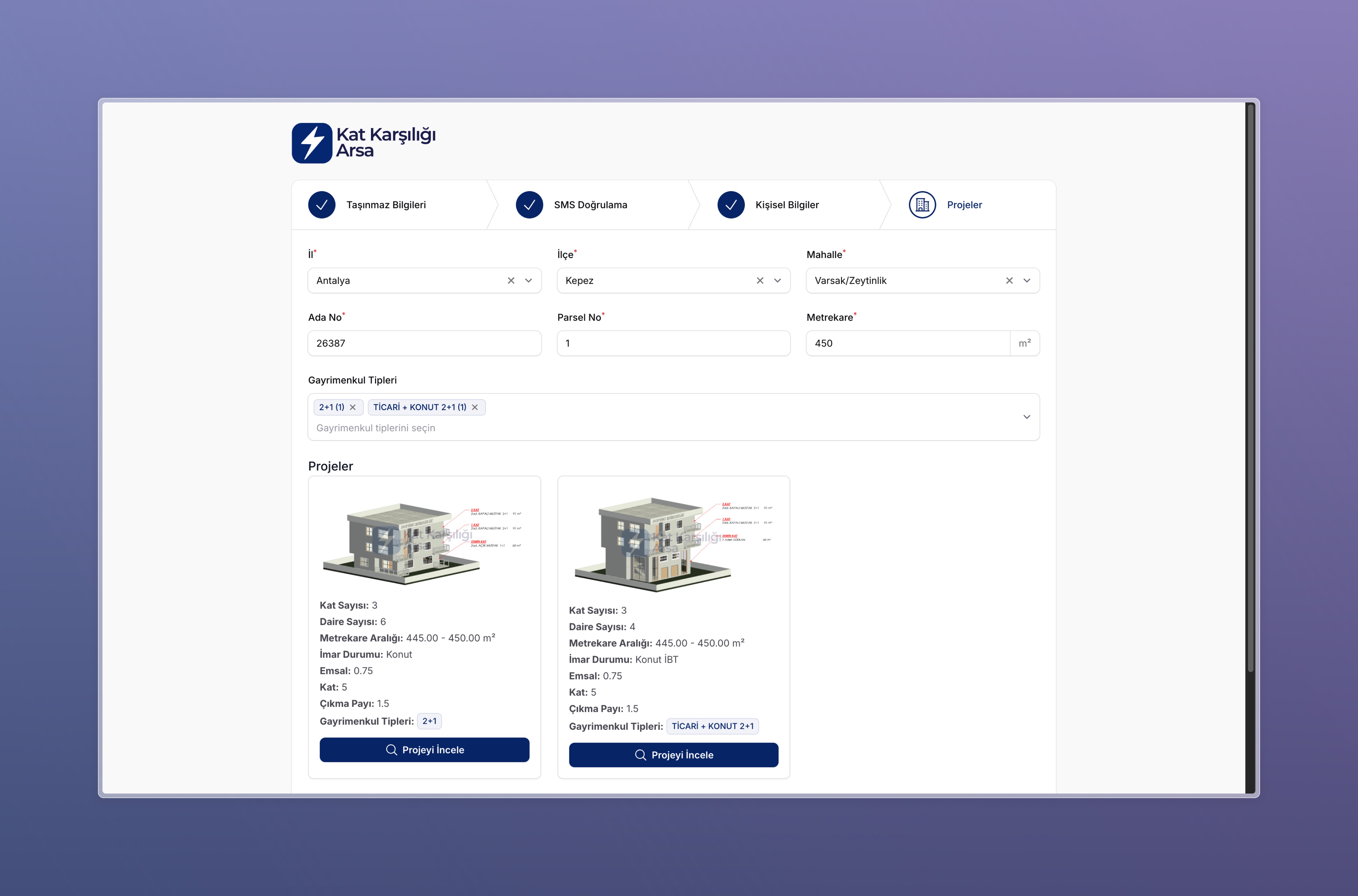1358x896 pixels.
Task: Remove the TİCARİ + KONUT 2+1 tag
Action: tap(475, 407)
